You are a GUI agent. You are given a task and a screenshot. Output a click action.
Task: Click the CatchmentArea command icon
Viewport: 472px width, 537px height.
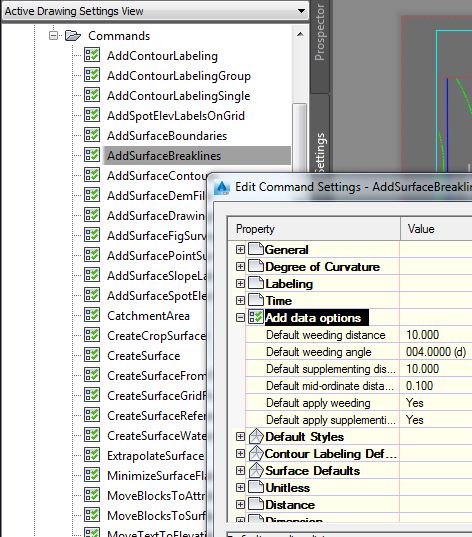[92, 315]
